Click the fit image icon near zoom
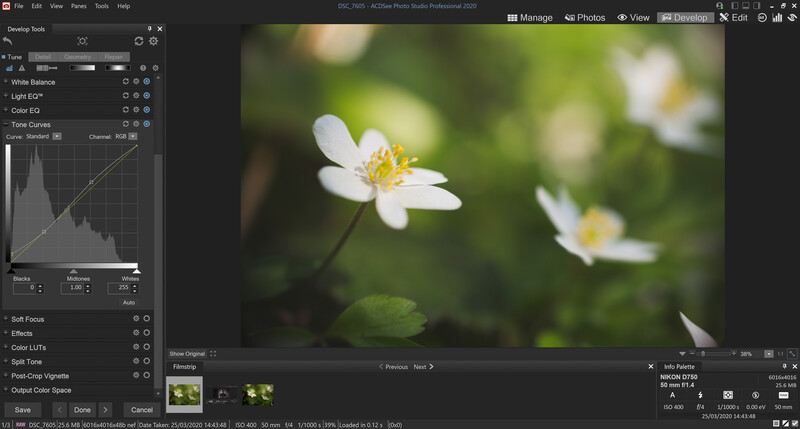Viewport: 800px width, 429px height. (792, 354)
